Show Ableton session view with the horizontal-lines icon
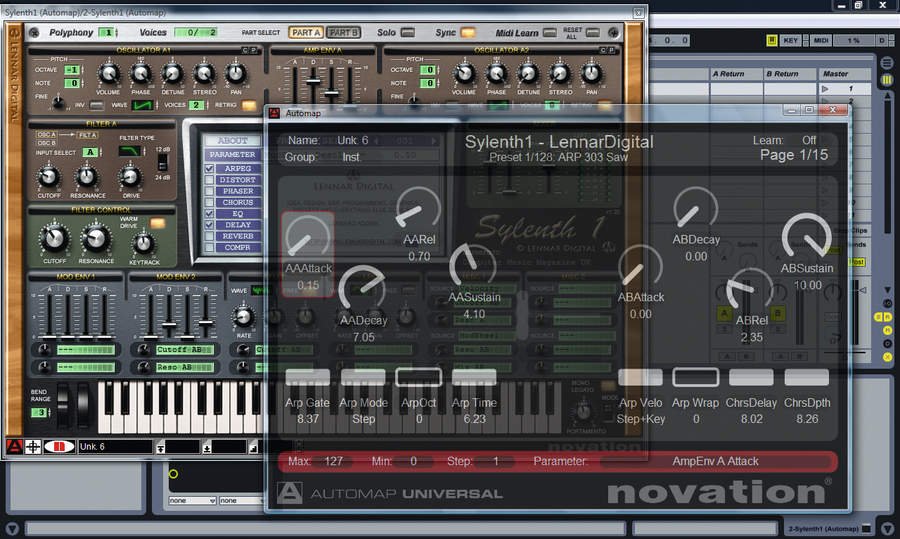The height and width of the screenshot is (539, 900). (x=887, y=63)
